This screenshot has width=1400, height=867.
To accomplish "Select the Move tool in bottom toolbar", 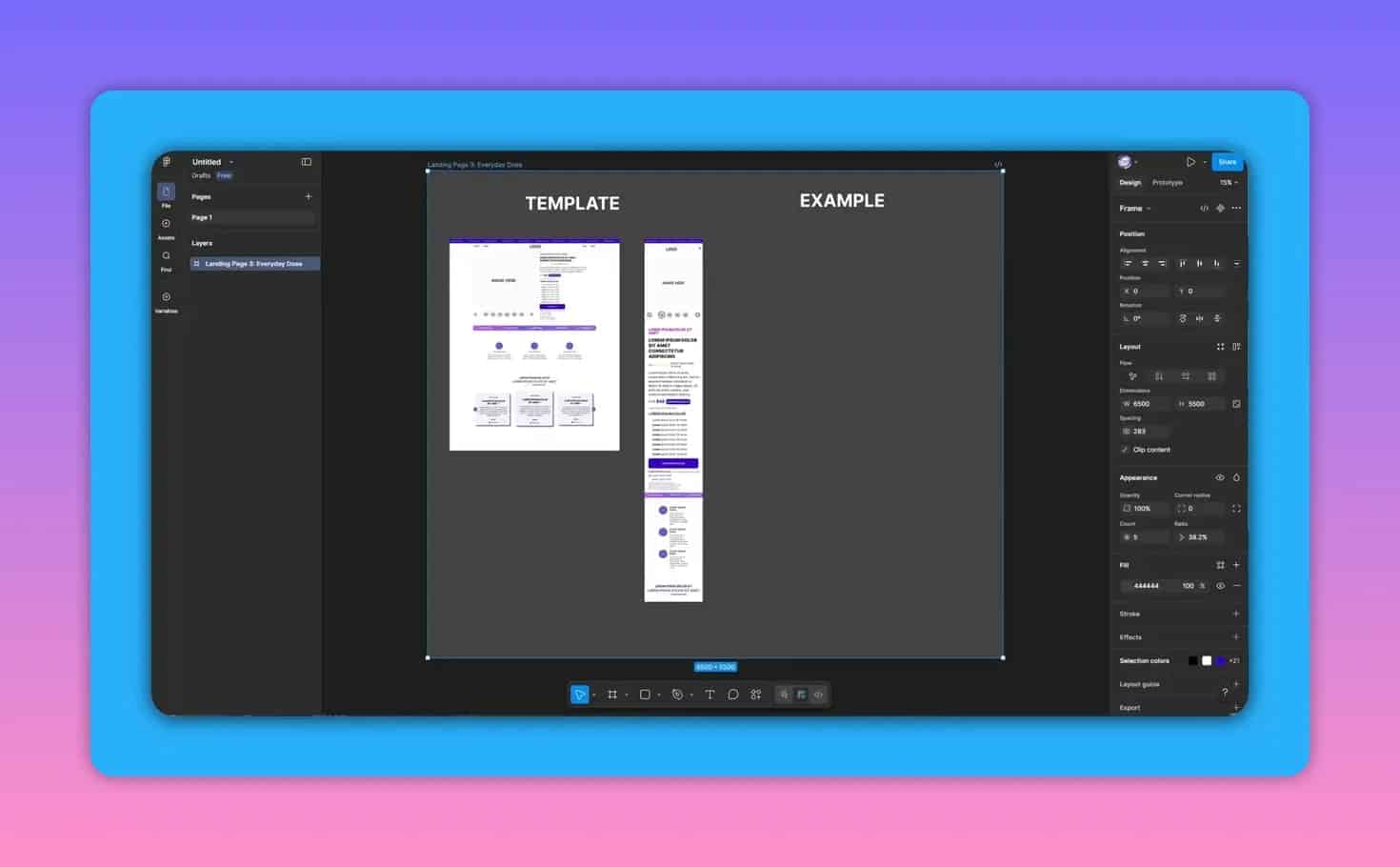I will point(579,695).
